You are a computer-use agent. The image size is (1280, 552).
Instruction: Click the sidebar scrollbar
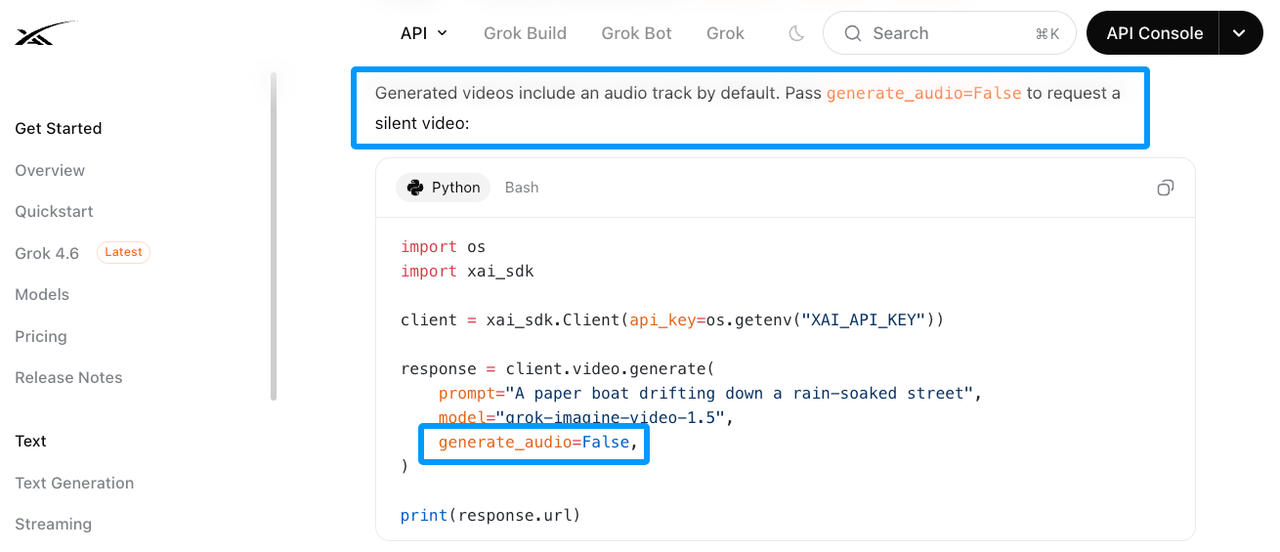[274, 236]
